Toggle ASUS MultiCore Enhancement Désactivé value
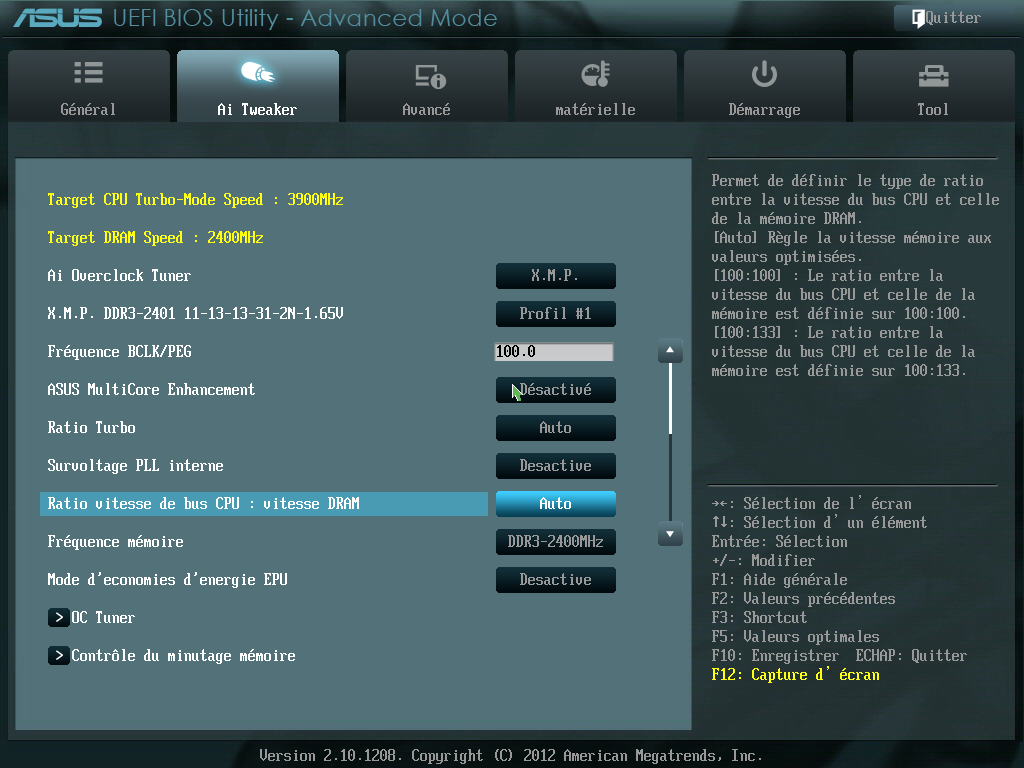Viewport: 1024px width, 768px height. [556, 390]
